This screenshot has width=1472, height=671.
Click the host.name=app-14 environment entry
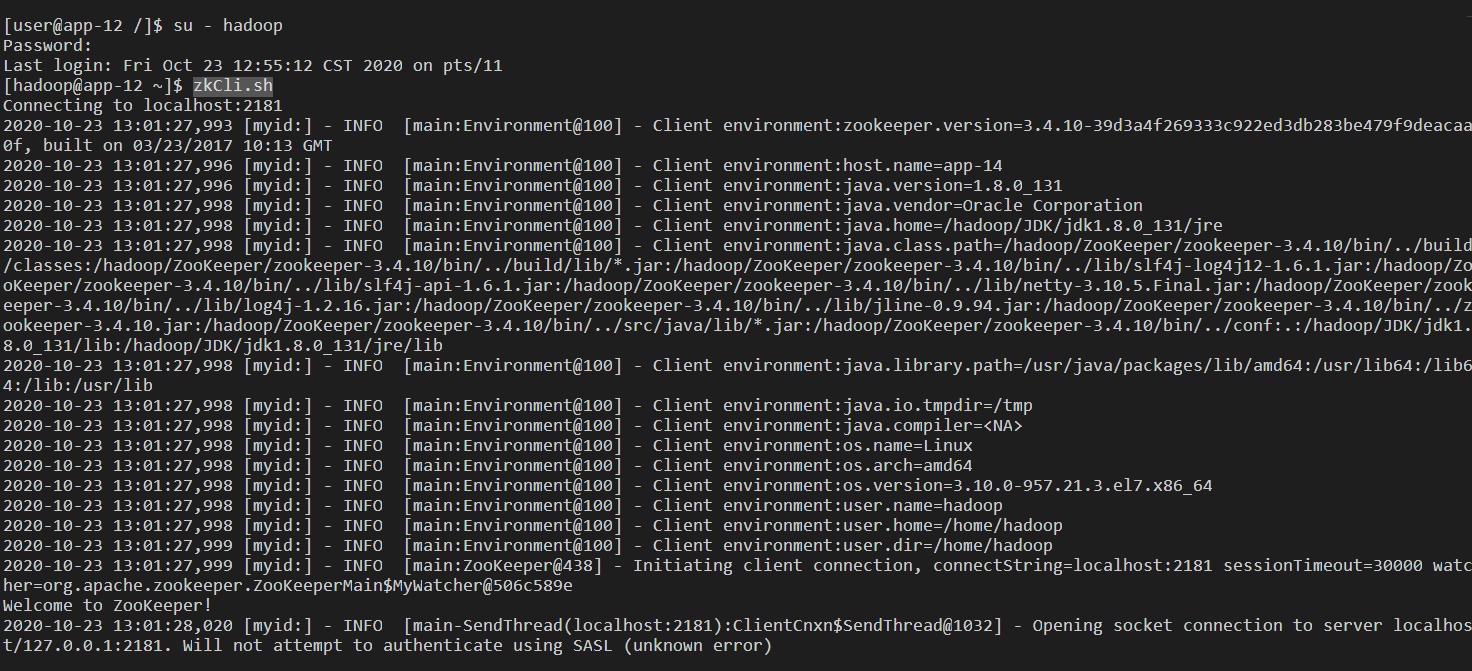coord(923,166)
